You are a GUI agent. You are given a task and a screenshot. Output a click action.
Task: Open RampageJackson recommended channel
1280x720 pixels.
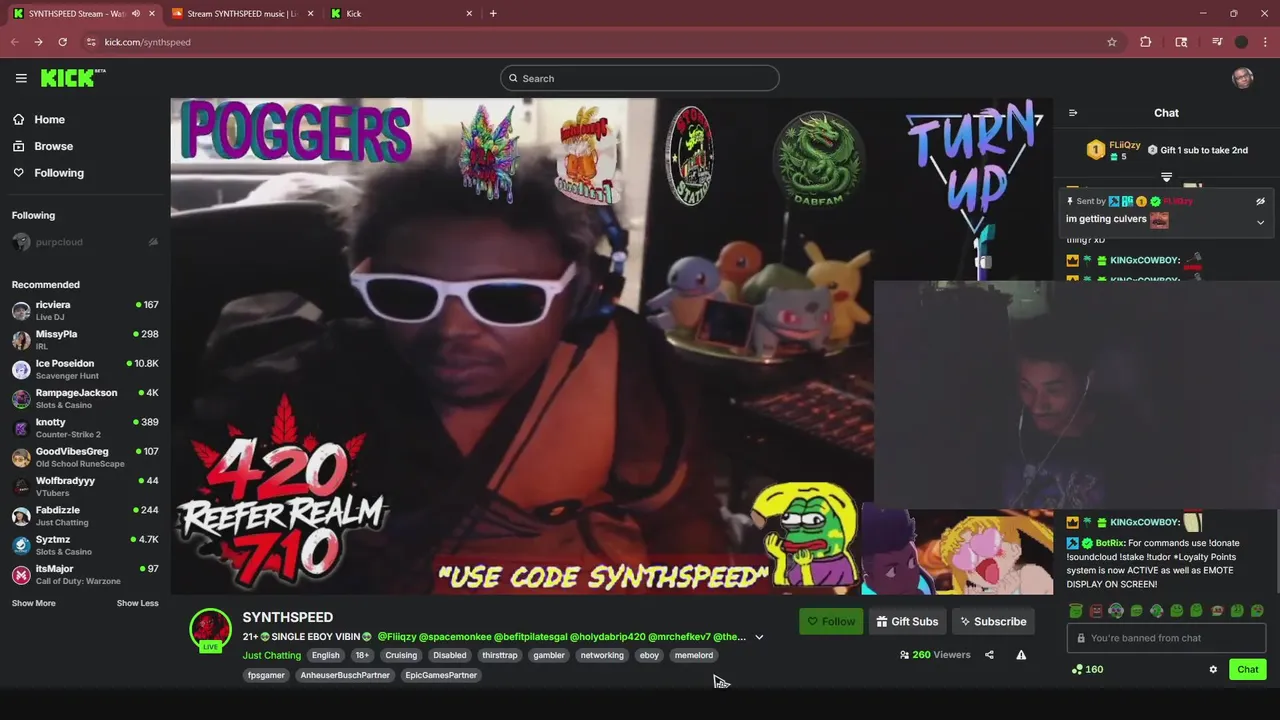(85, 398)
